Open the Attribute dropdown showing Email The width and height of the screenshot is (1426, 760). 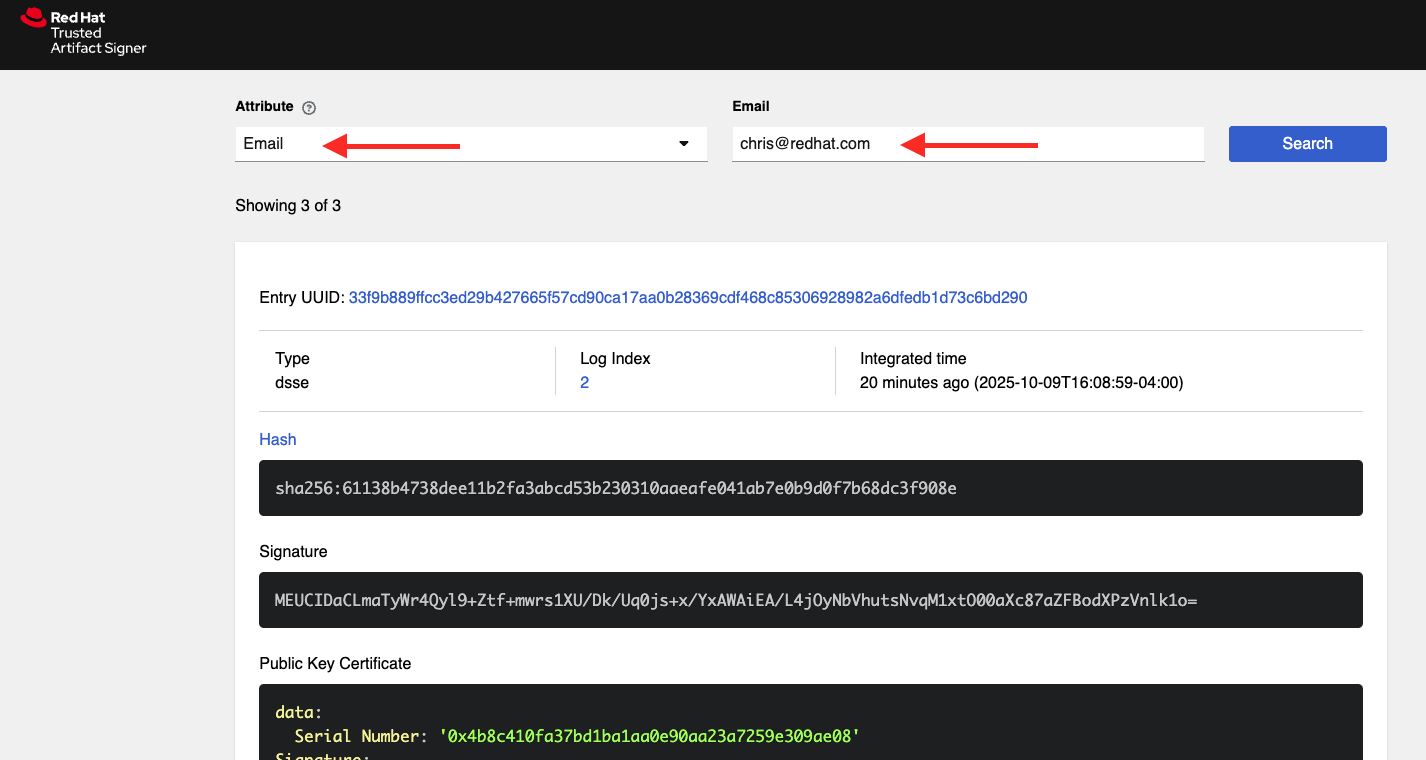(470, 144)
